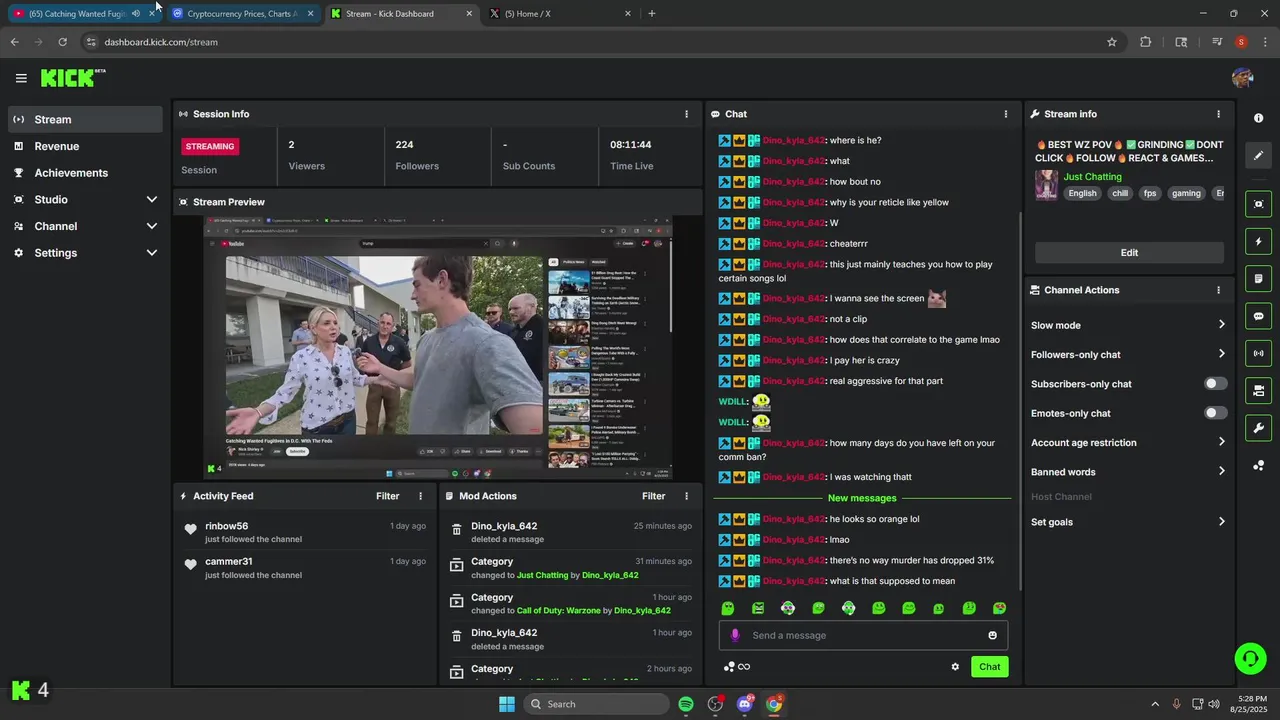This screenshot has height=720, width=1280.
Task: Open the Activity Feed Filter
Action: (387, 496)
